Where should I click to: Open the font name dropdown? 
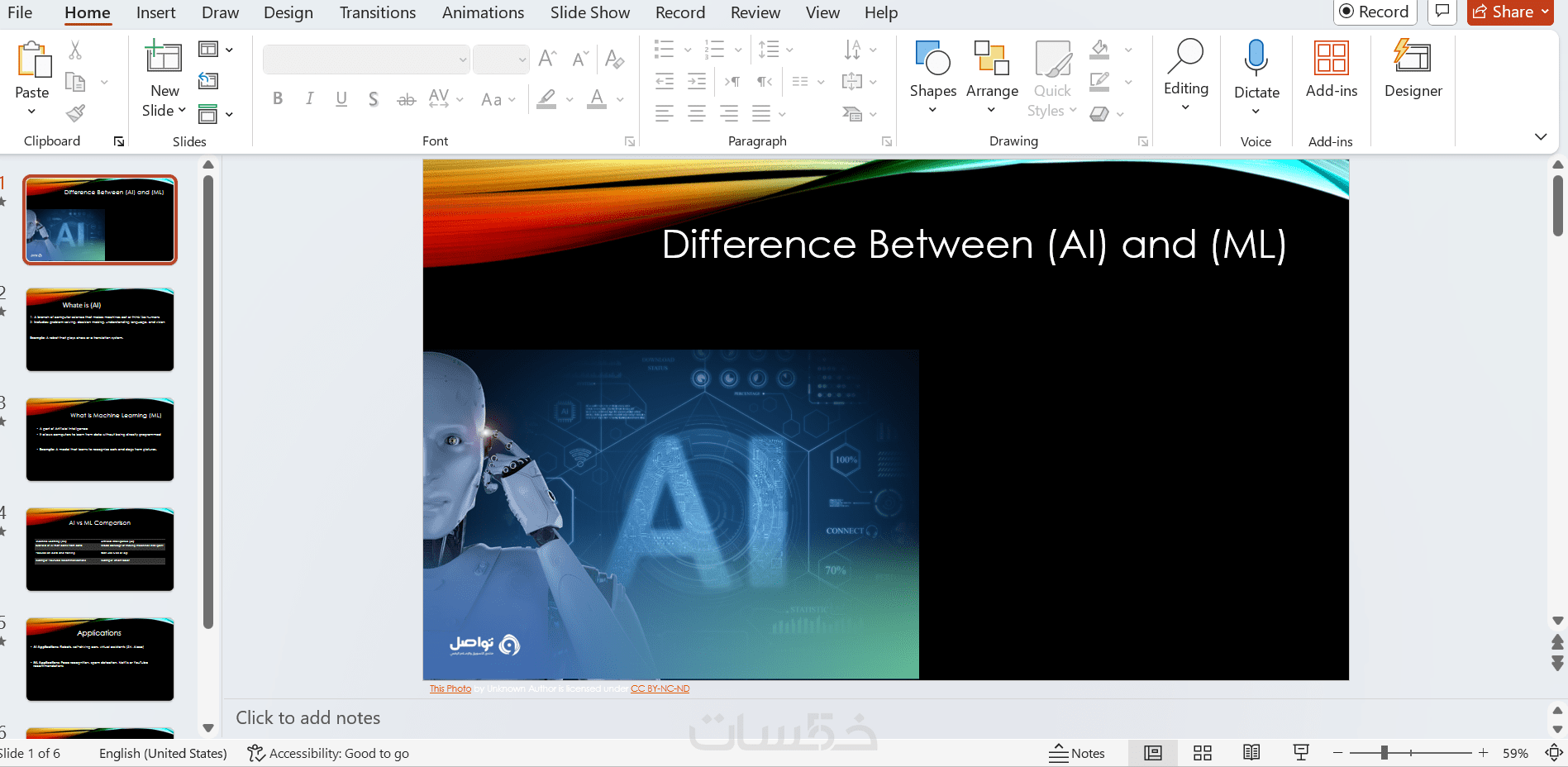point(463,60)
